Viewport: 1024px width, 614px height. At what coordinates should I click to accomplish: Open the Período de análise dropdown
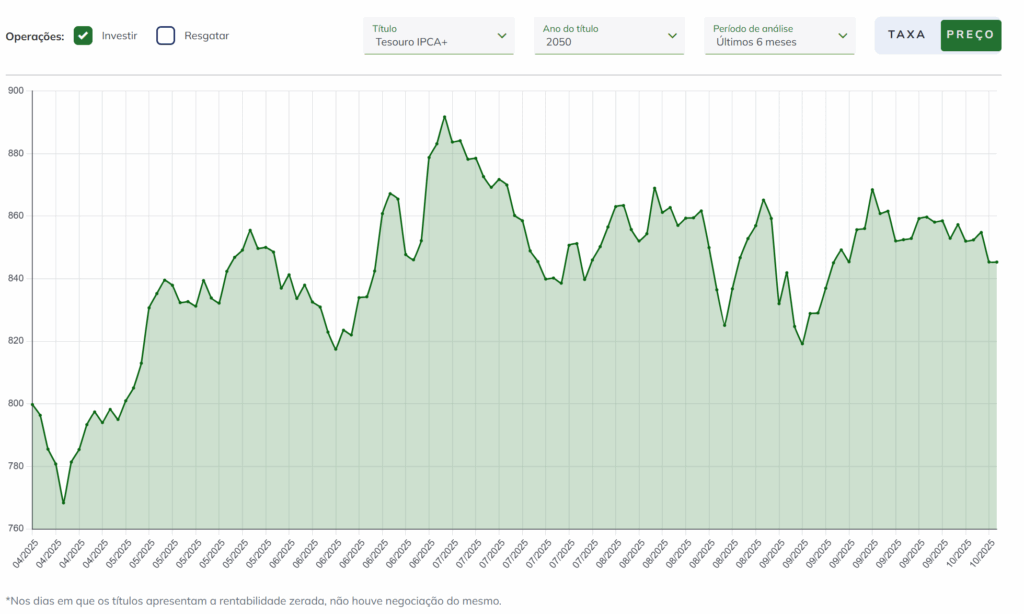tap(780, 36)
